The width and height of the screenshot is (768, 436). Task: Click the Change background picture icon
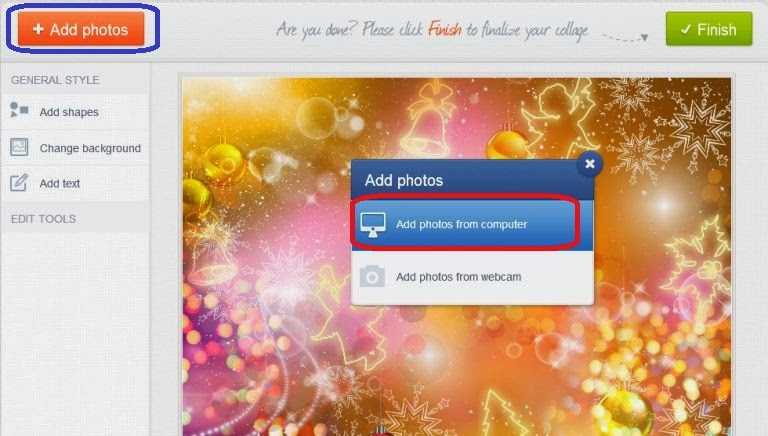[x=19, y=147]
